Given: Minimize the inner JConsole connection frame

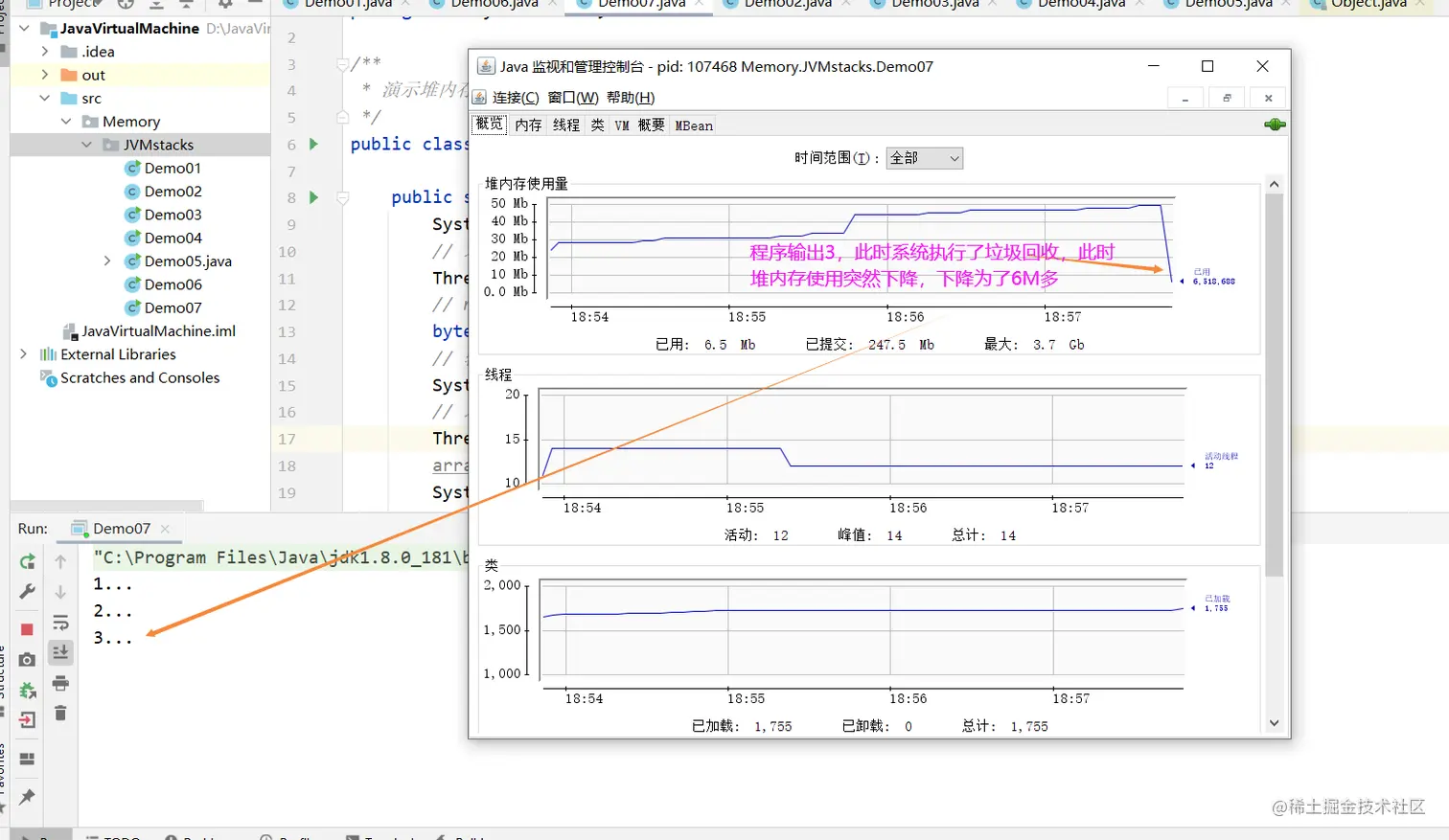Looking at the screenshot, I should pos(1185,98).
